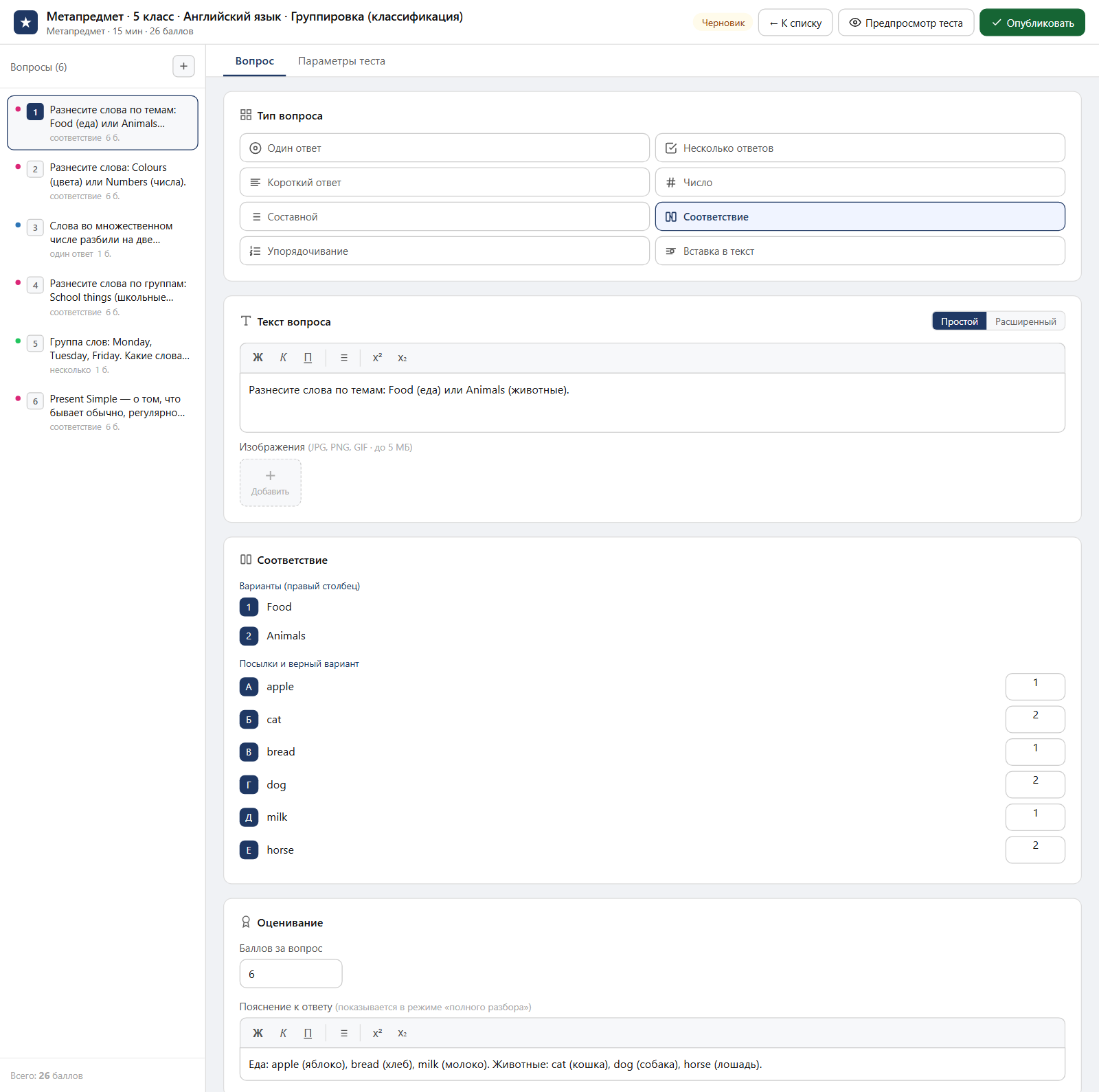Image resolution: width=1099 pixels, height=1092 pixels.
Task: Apply superscript in question text toolbar
Action: pyautogui.click(x=377, y=358)
